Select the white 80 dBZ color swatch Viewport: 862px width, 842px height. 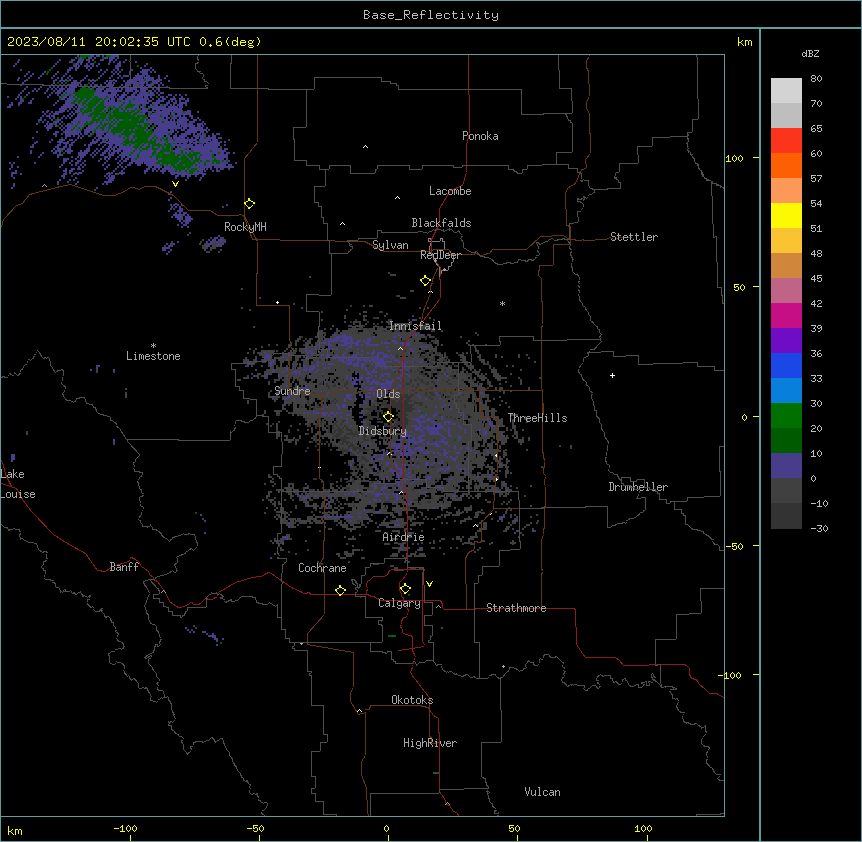point(786,91)
